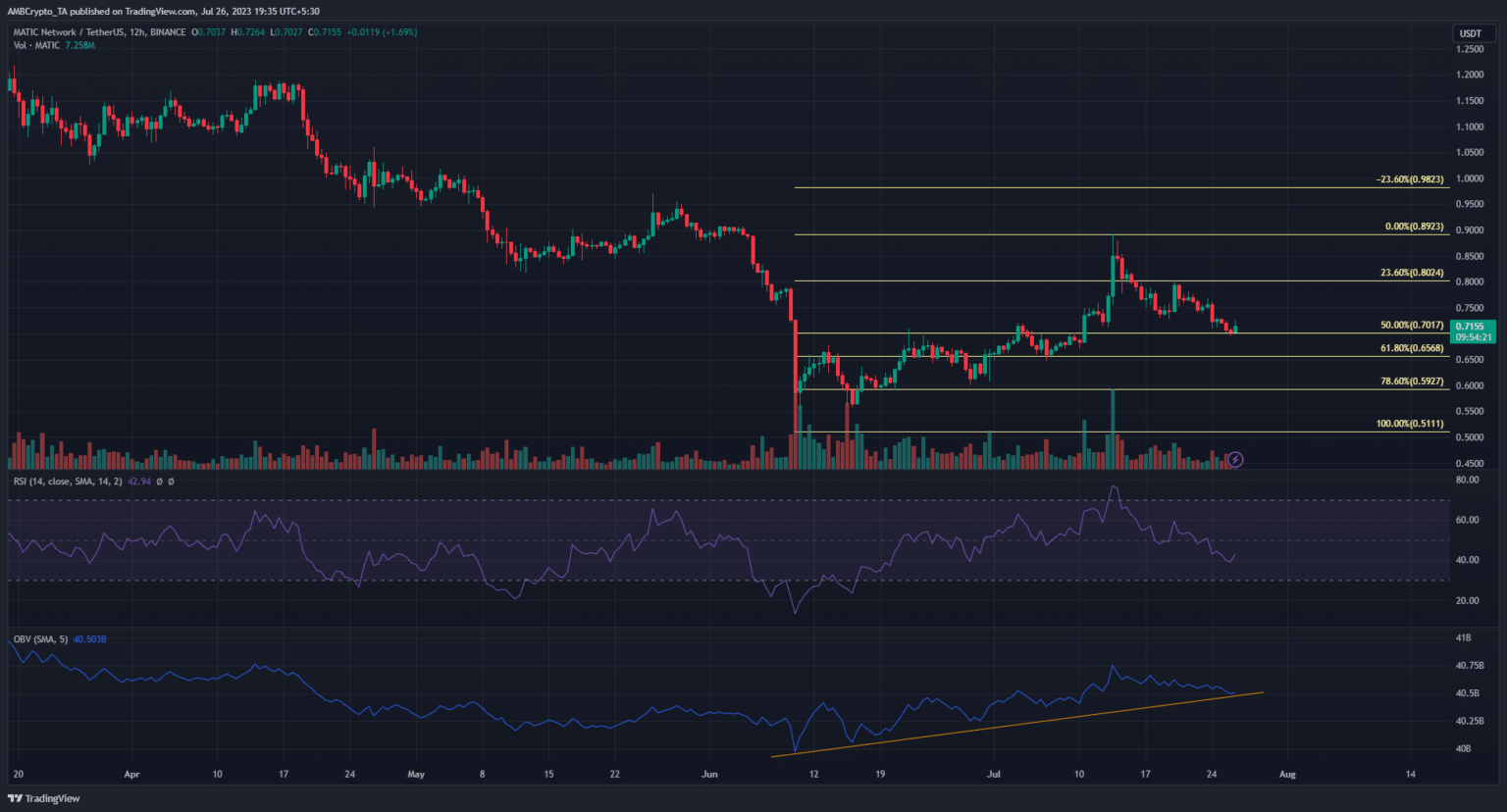Viewport: 1507px width, 812px height.
Task: Click the 78.60%(0.5927) Fibonacci level label
Action: coord(1411,381)
